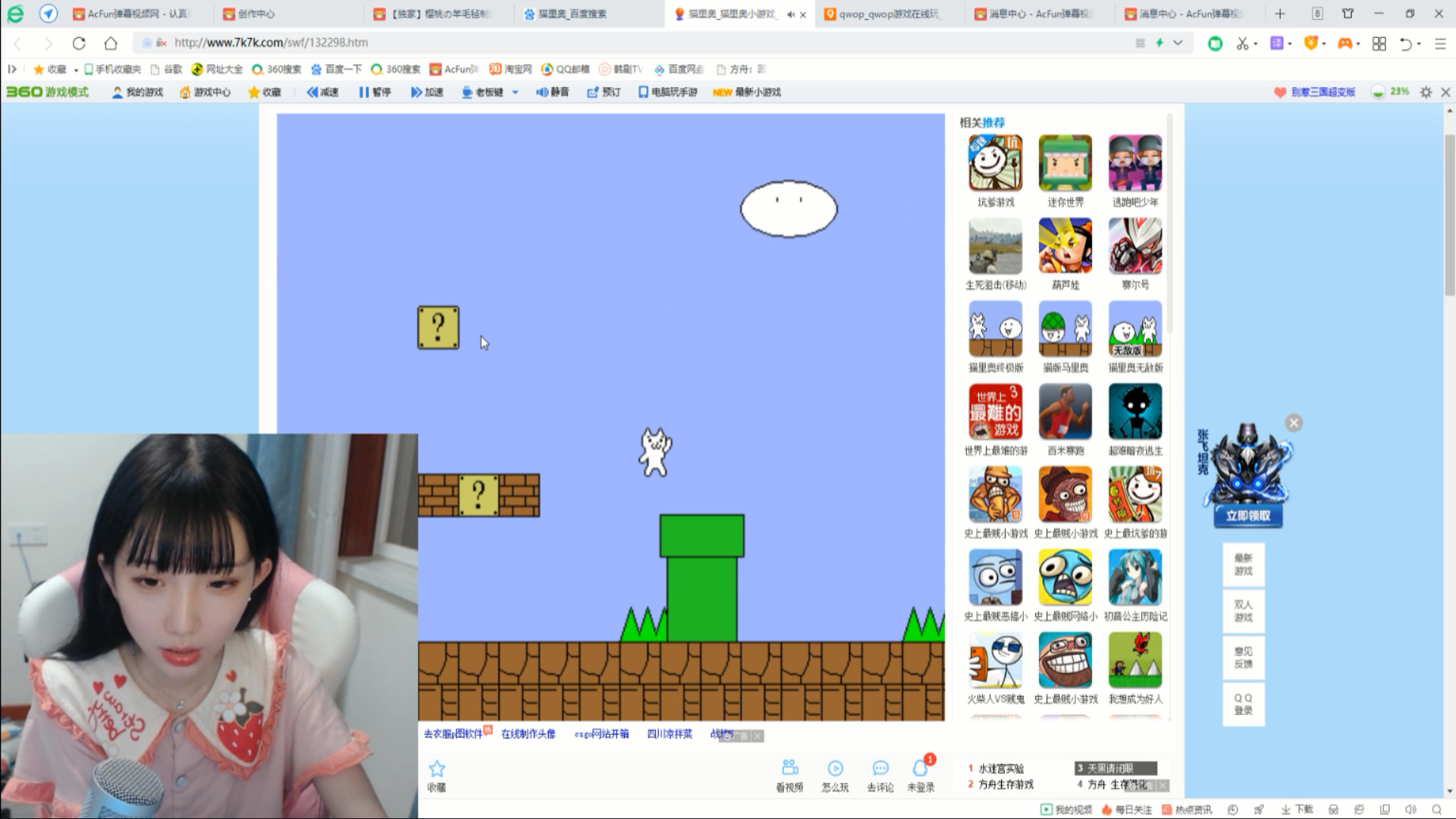This screenshot has height=819, width=1456.
Task: Click 看视频 icon below game
Action: (789, 777)
